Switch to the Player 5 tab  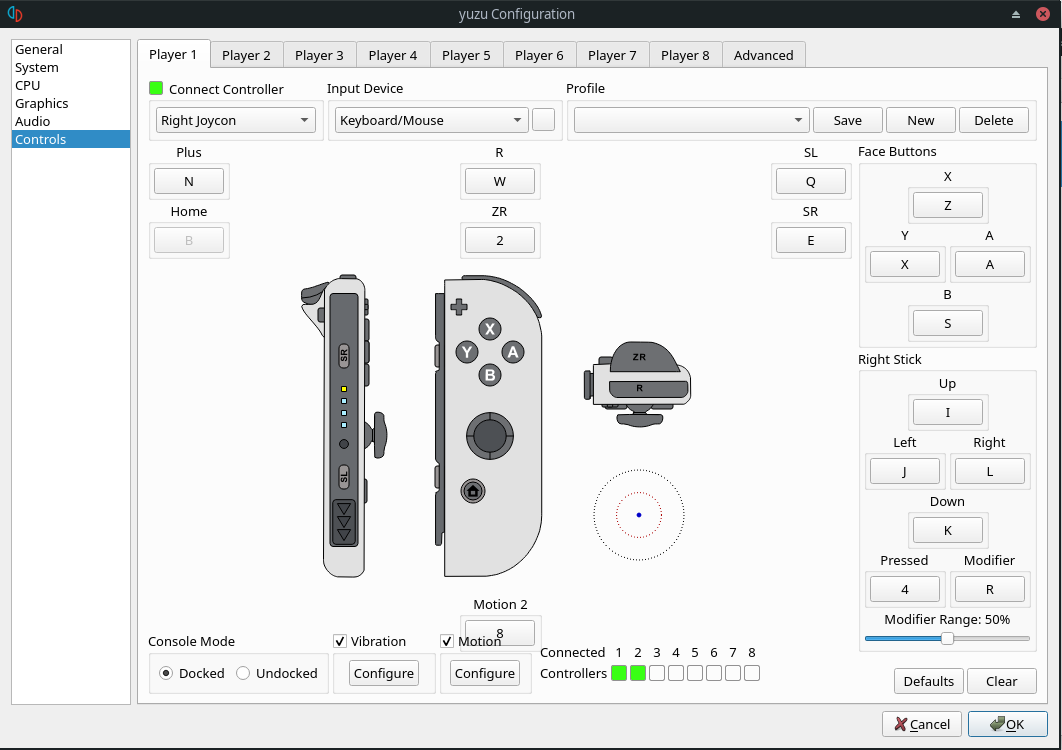tap(466, 56)
